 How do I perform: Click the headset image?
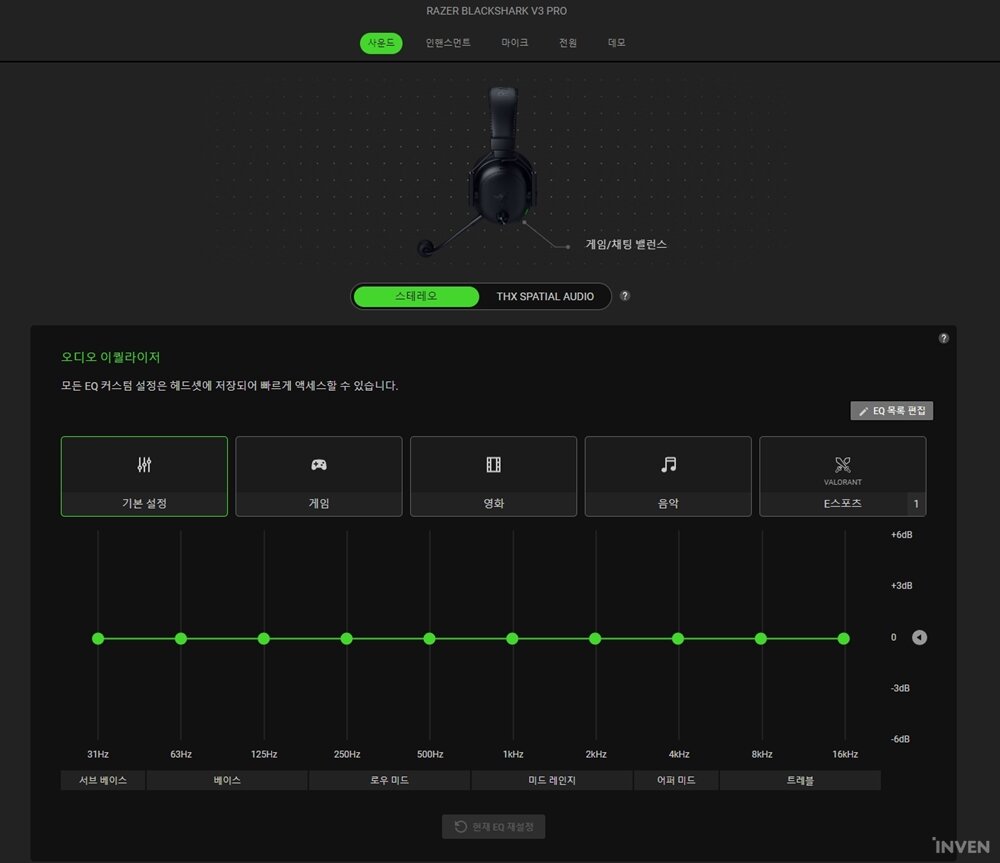tap(485, 172)
